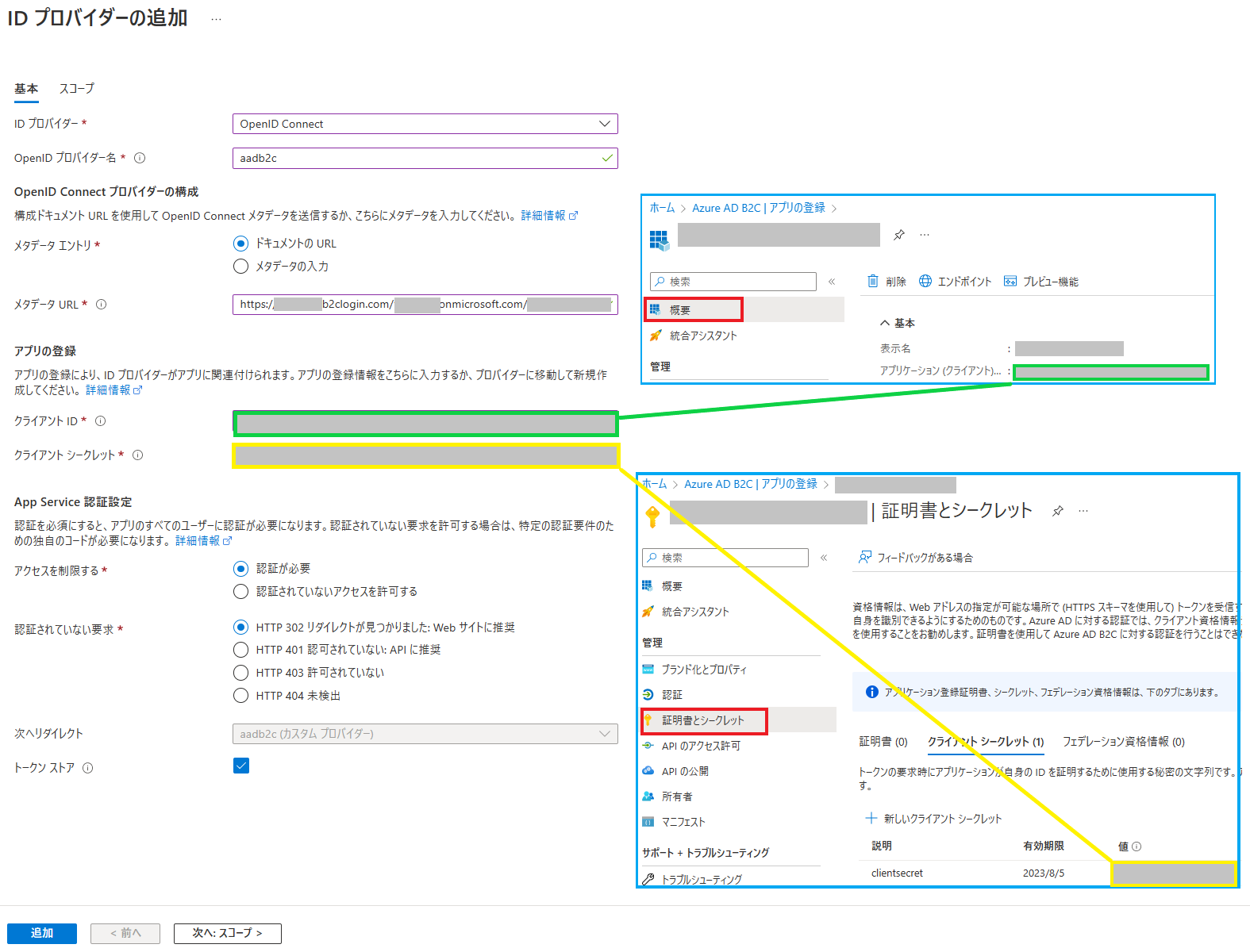1250x952 pixels.
Task: Click the Preview features icon
Action: (1010, 281)
